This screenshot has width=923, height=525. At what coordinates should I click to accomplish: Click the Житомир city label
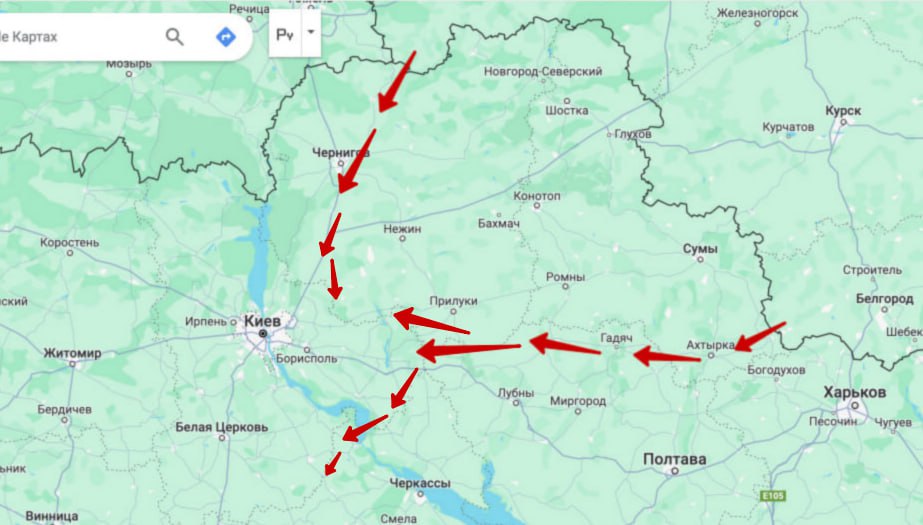point(72,354)
